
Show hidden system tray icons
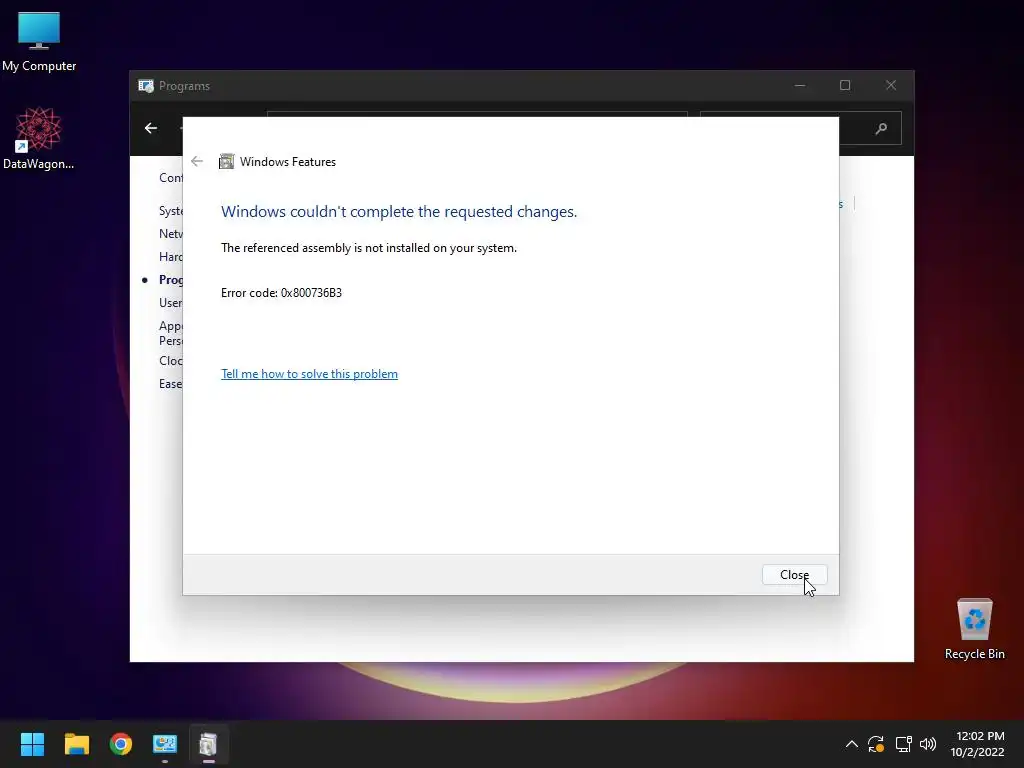point(852,744)
